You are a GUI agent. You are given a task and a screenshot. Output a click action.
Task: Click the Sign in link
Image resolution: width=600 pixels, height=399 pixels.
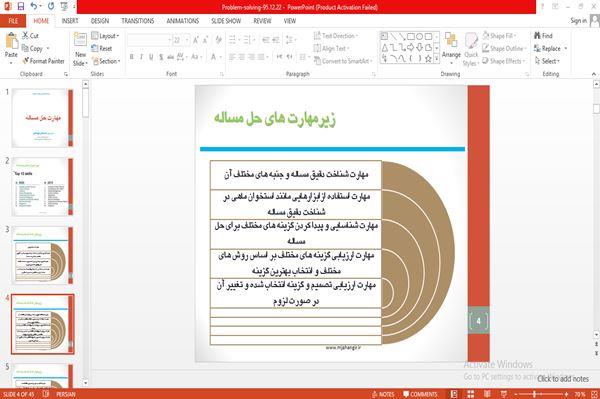pyautogui.click(x=578, y=21)
